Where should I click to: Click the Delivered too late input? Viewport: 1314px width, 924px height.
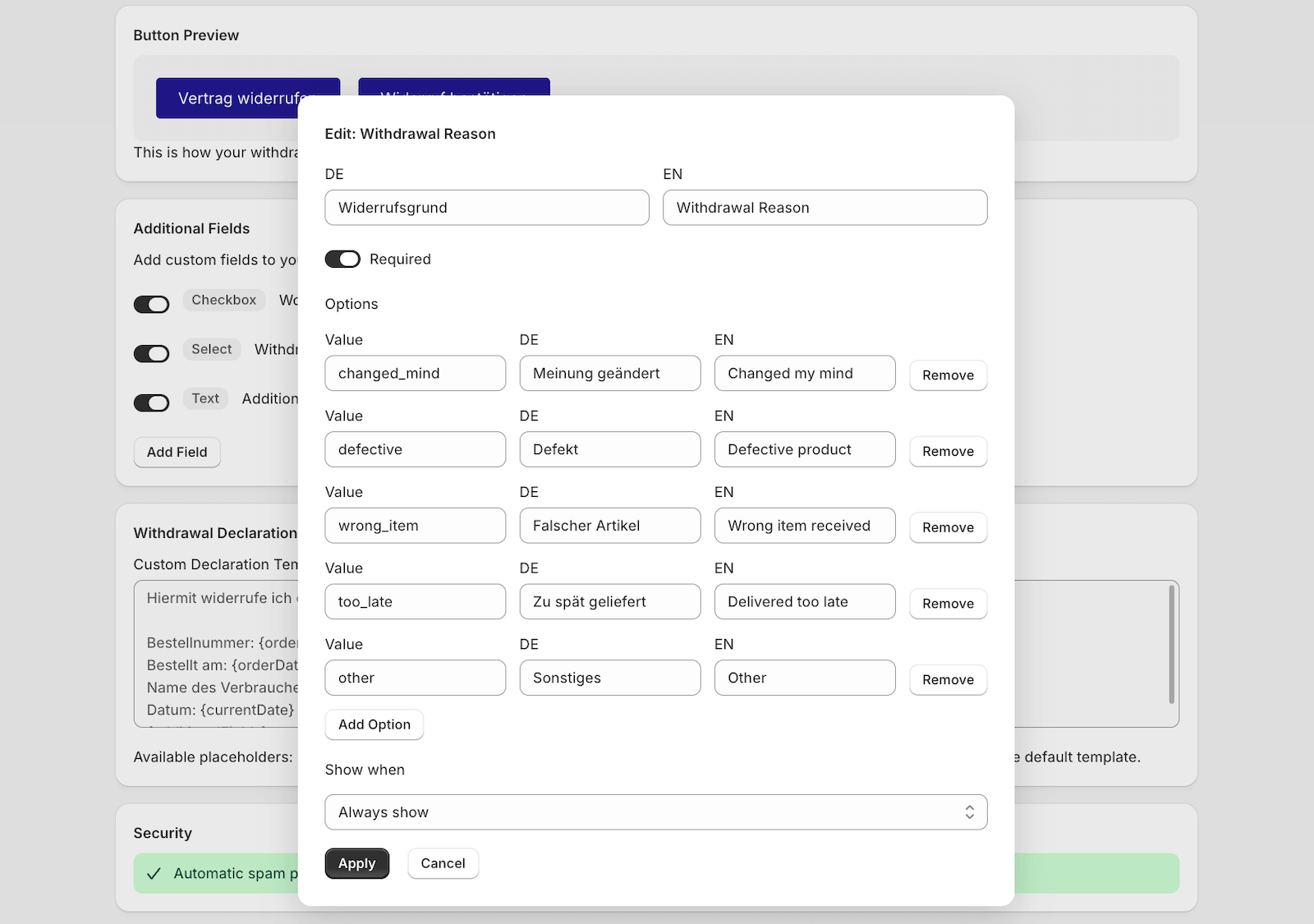tap(804, 602)
